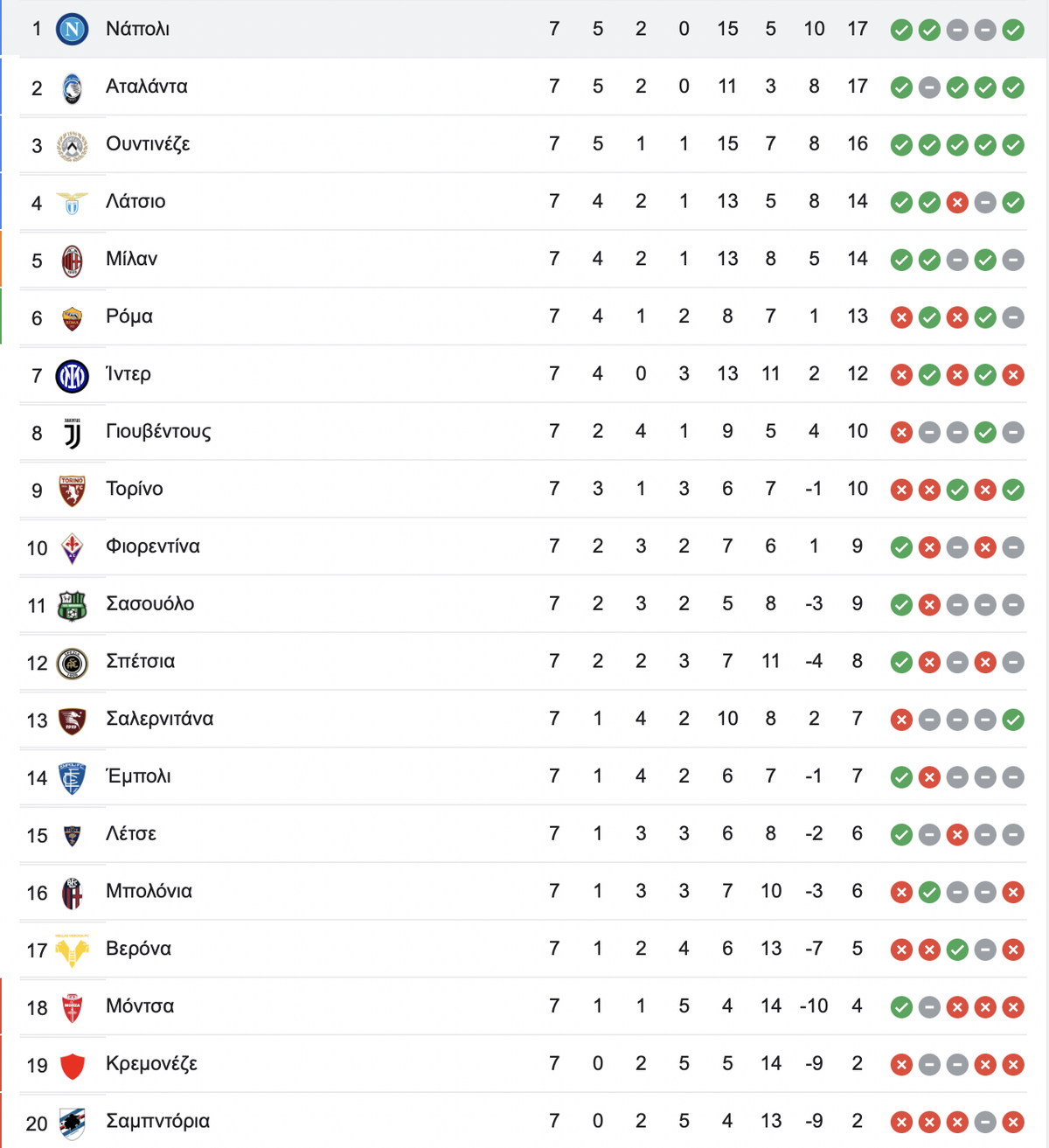Open the Λάτσιο team link
Viewport: 1049px width, 1148px height.
pyautogui.click(x=135, y=201)
